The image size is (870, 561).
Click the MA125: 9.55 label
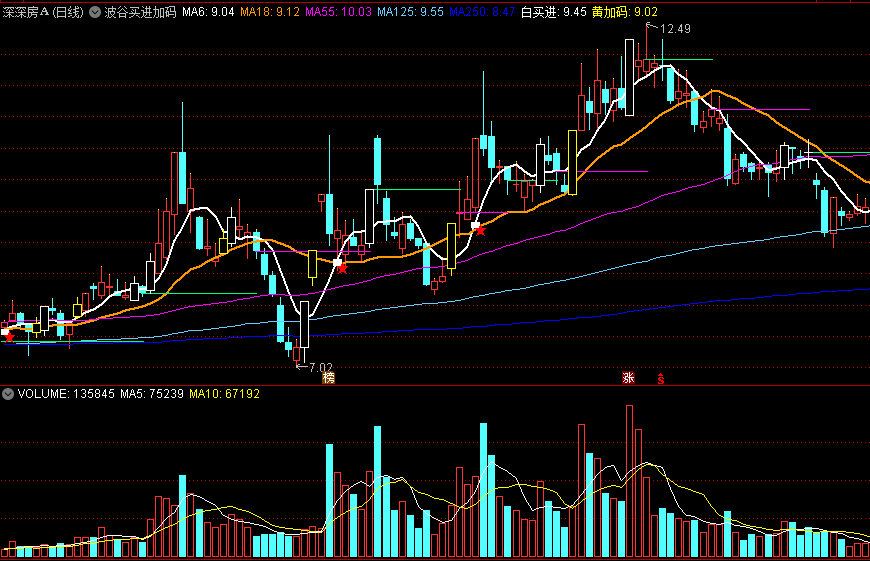[411, 12]
